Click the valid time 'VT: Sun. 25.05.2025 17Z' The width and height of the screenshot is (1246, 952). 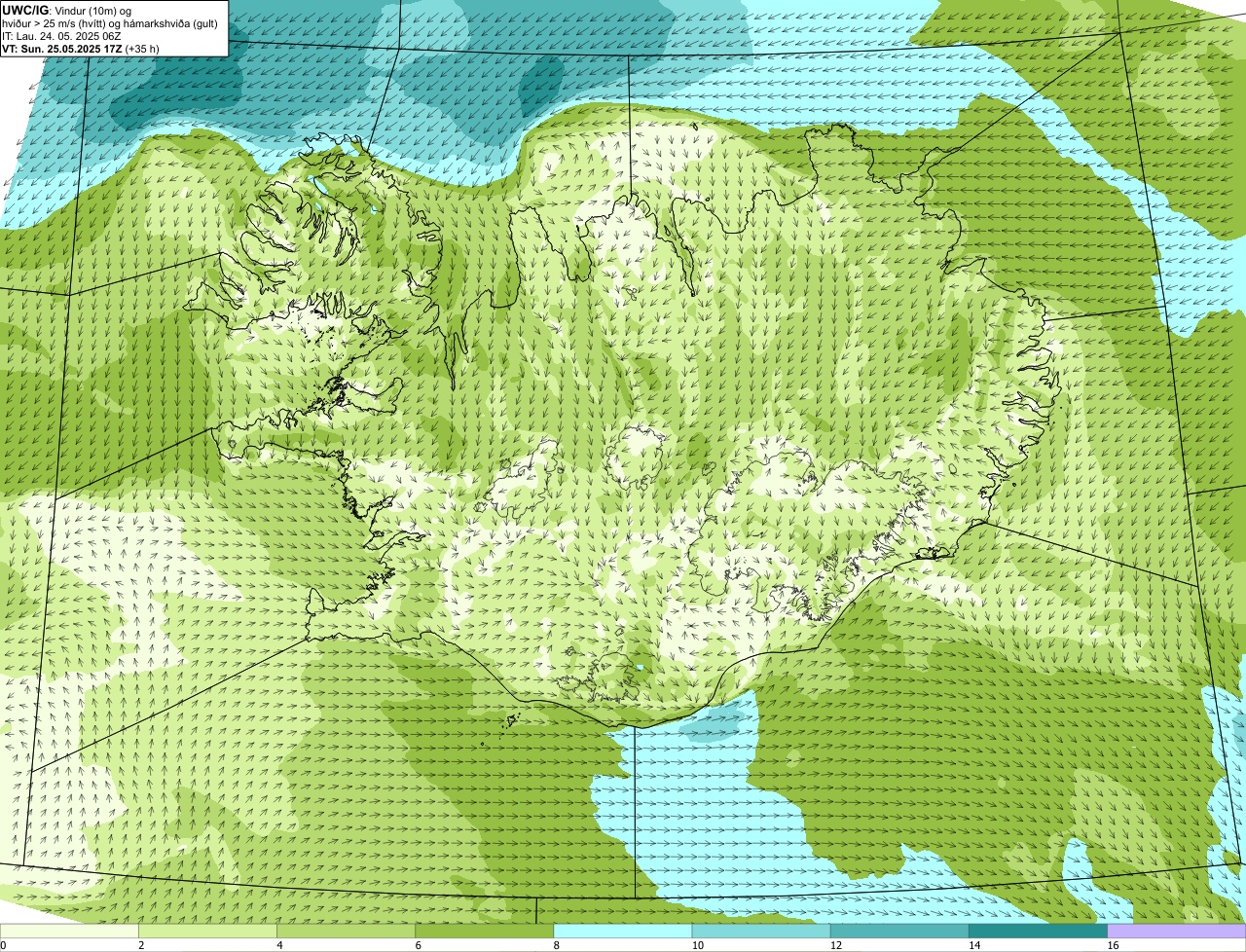pyautogui.click(x=61, y=49)
